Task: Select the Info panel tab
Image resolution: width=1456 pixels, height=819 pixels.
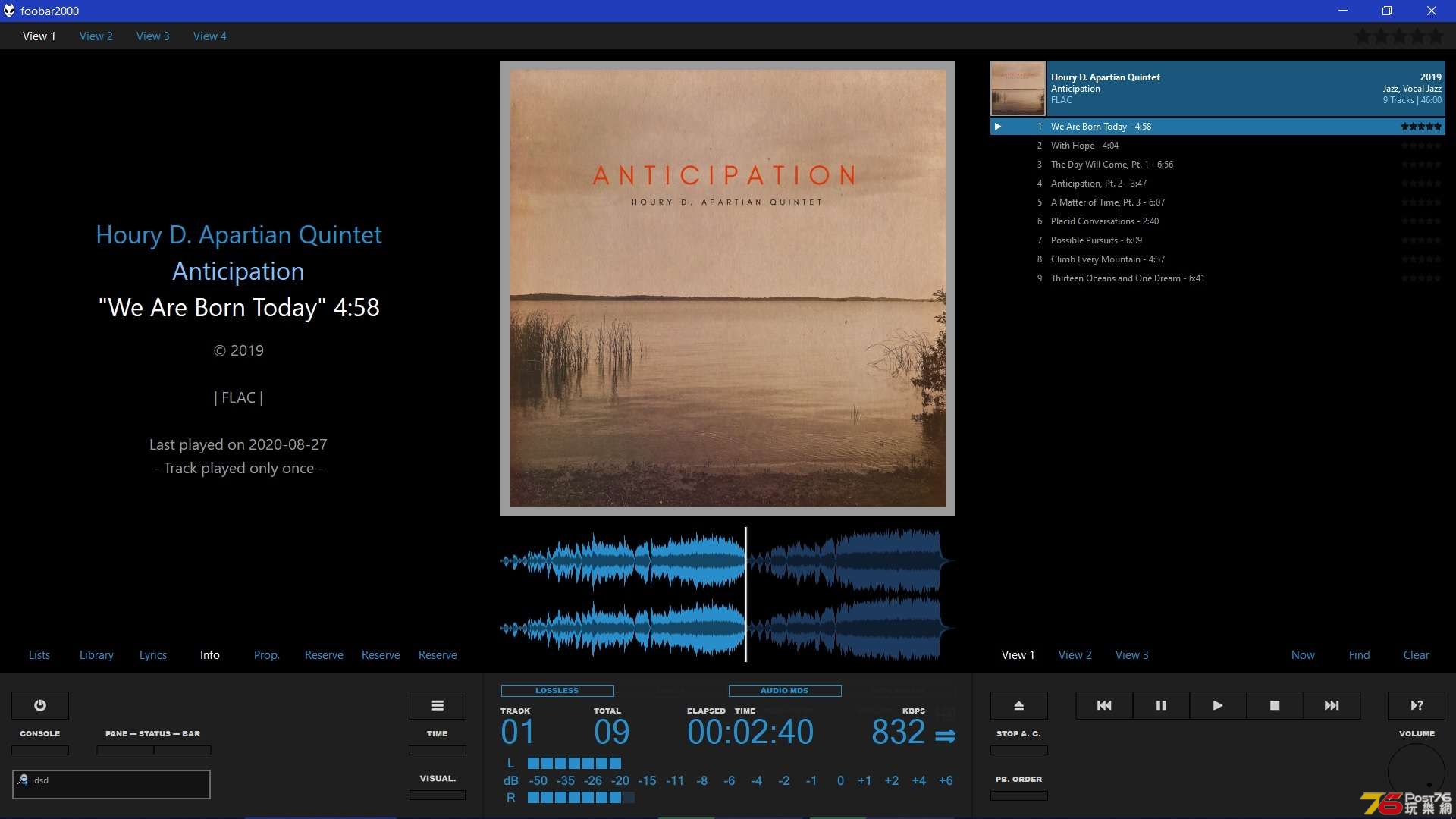Action: point(210,654)
